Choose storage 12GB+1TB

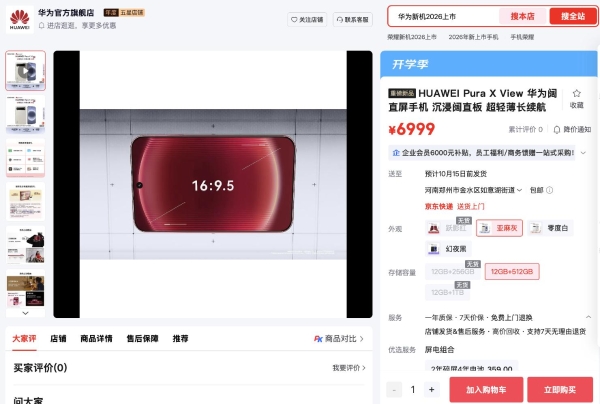(447, 292)
